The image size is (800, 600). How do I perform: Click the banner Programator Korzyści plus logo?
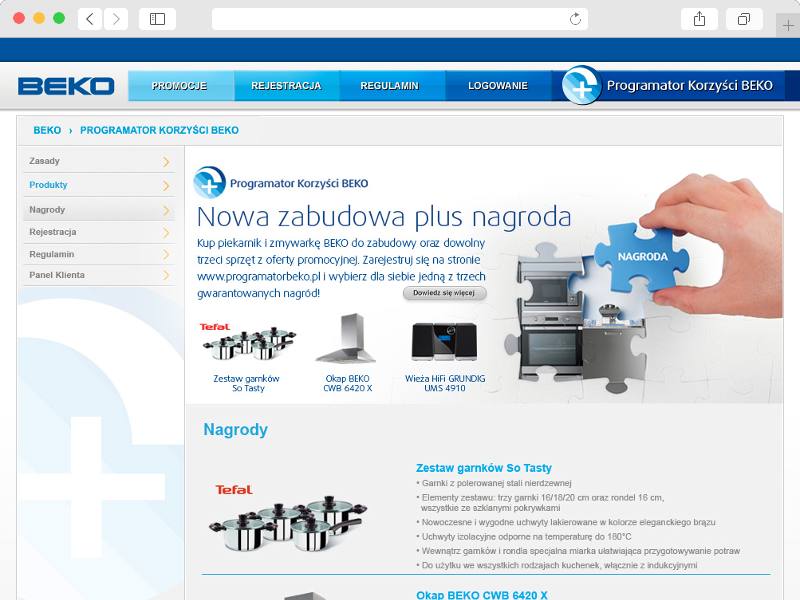[209, 182]
